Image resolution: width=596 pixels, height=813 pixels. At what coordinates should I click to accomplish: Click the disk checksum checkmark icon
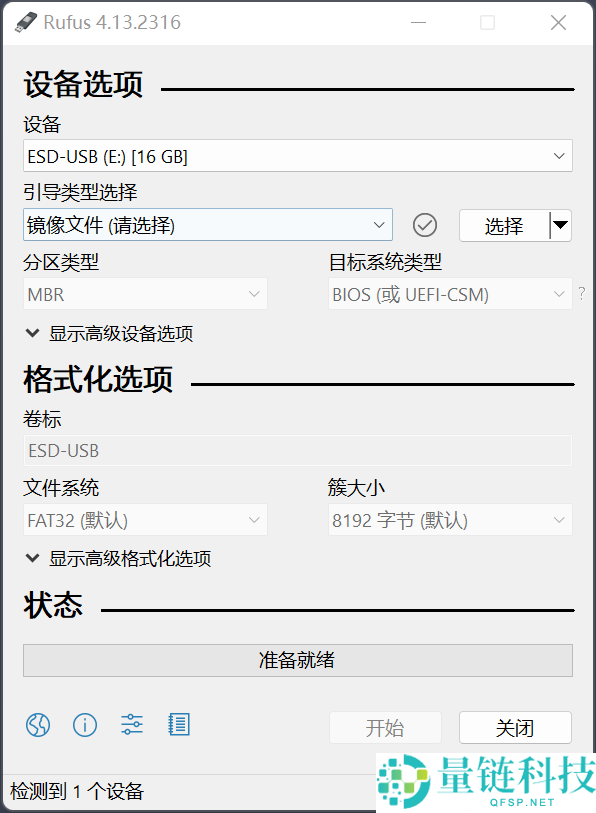[x=424, y=225]
